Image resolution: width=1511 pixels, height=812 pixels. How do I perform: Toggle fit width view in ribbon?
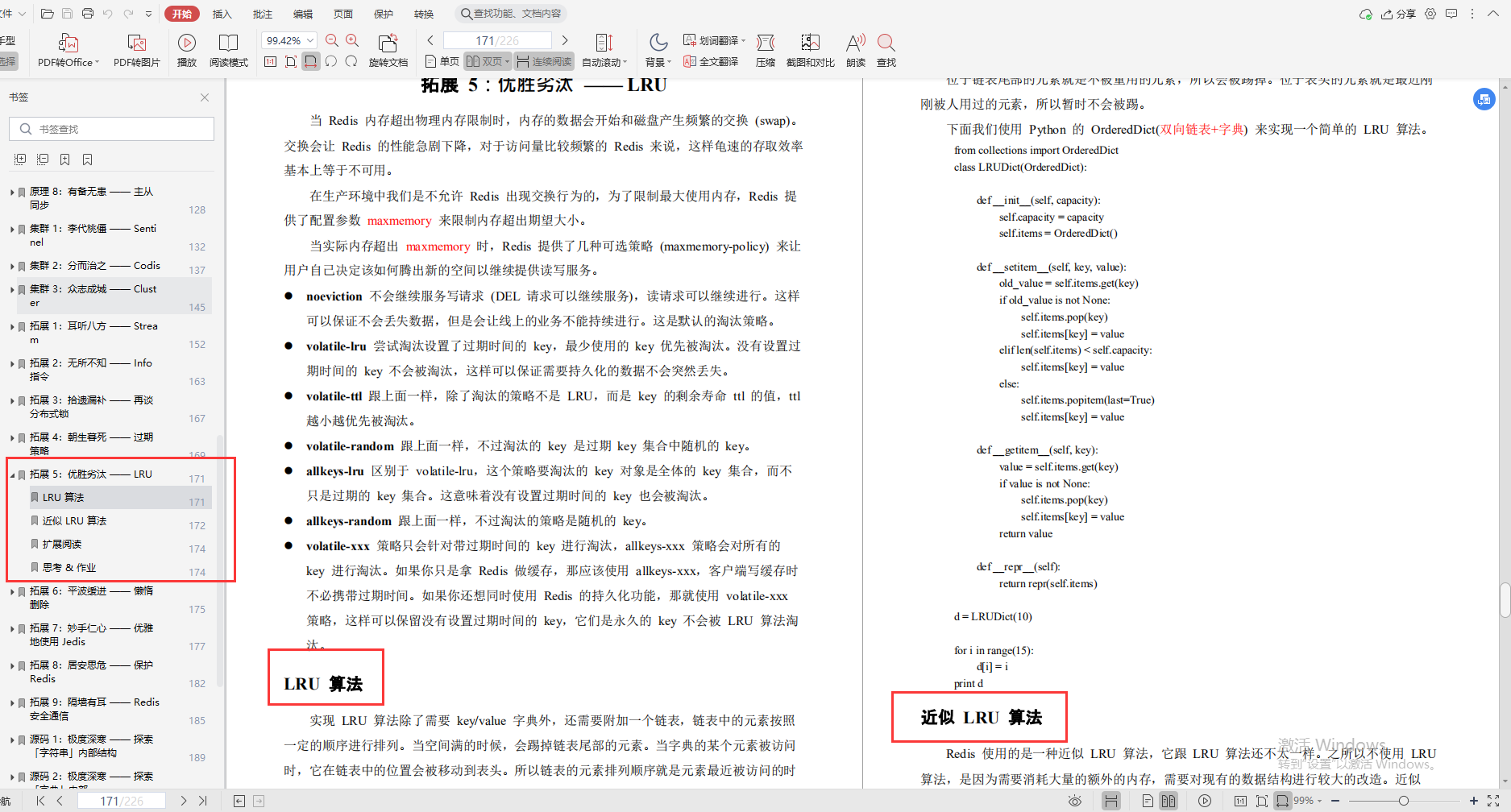tap(310, 61)
